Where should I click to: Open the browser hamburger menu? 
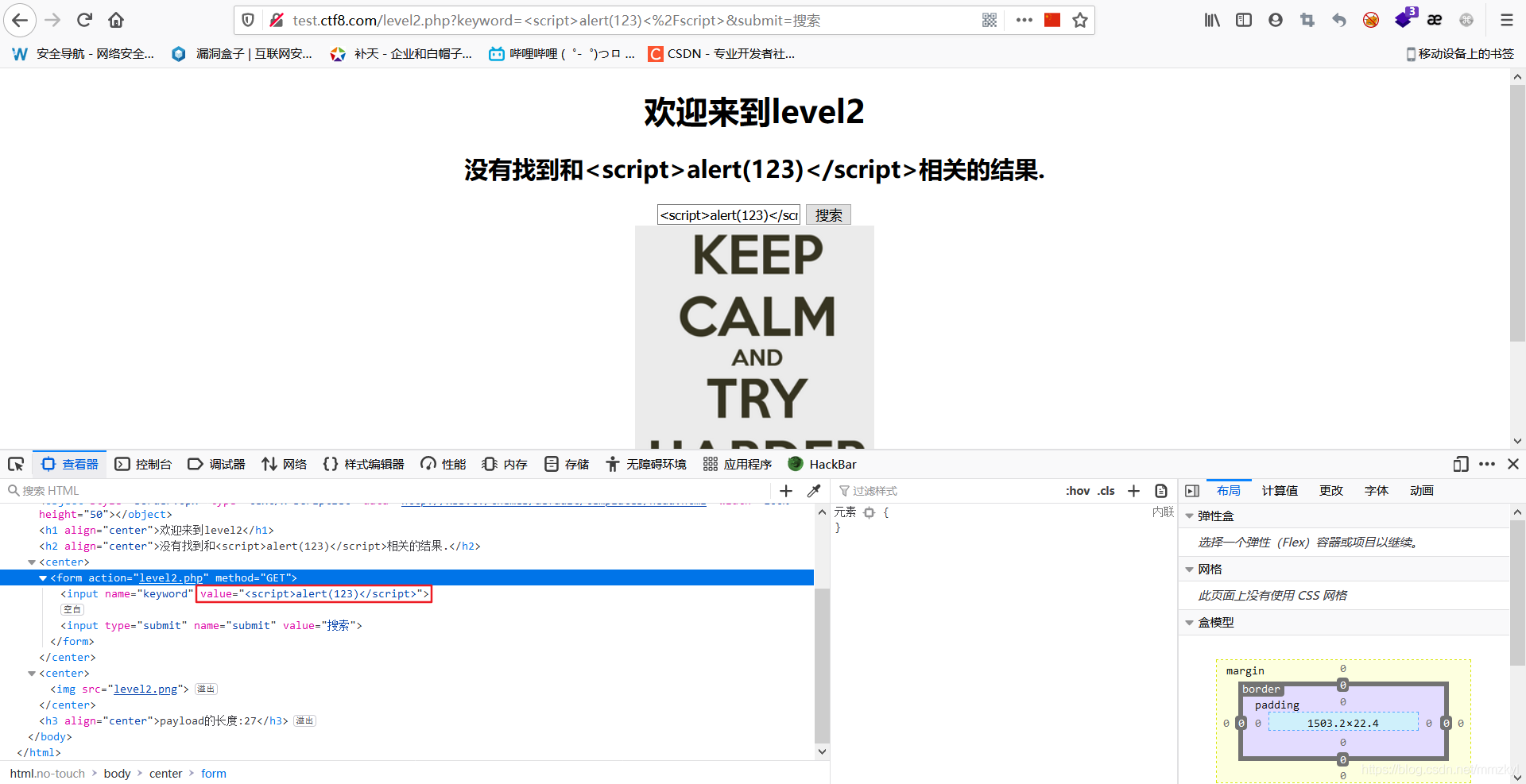(x=1507, y=20)
